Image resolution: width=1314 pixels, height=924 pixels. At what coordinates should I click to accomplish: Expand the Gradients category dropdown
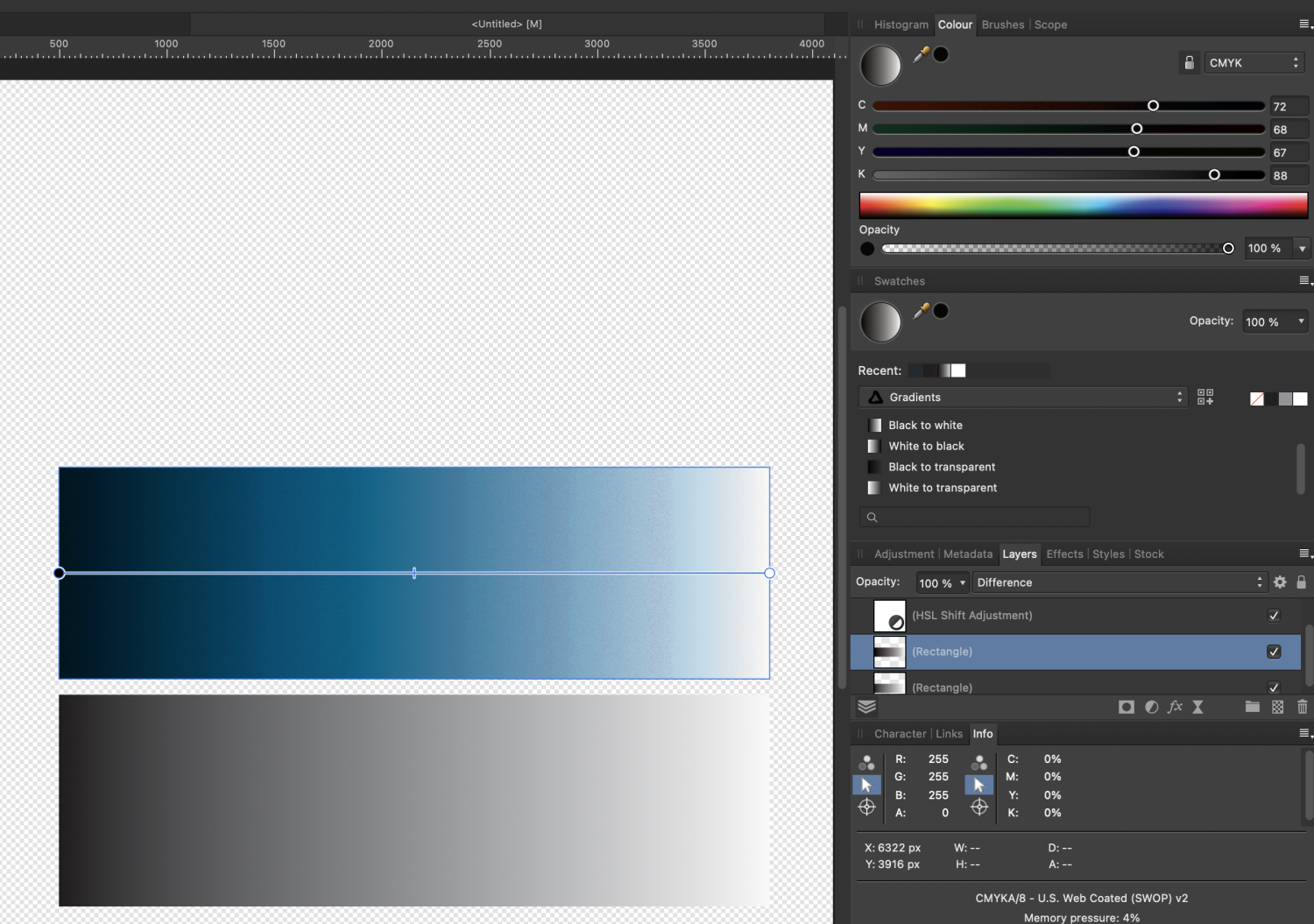click(1021, 397)
